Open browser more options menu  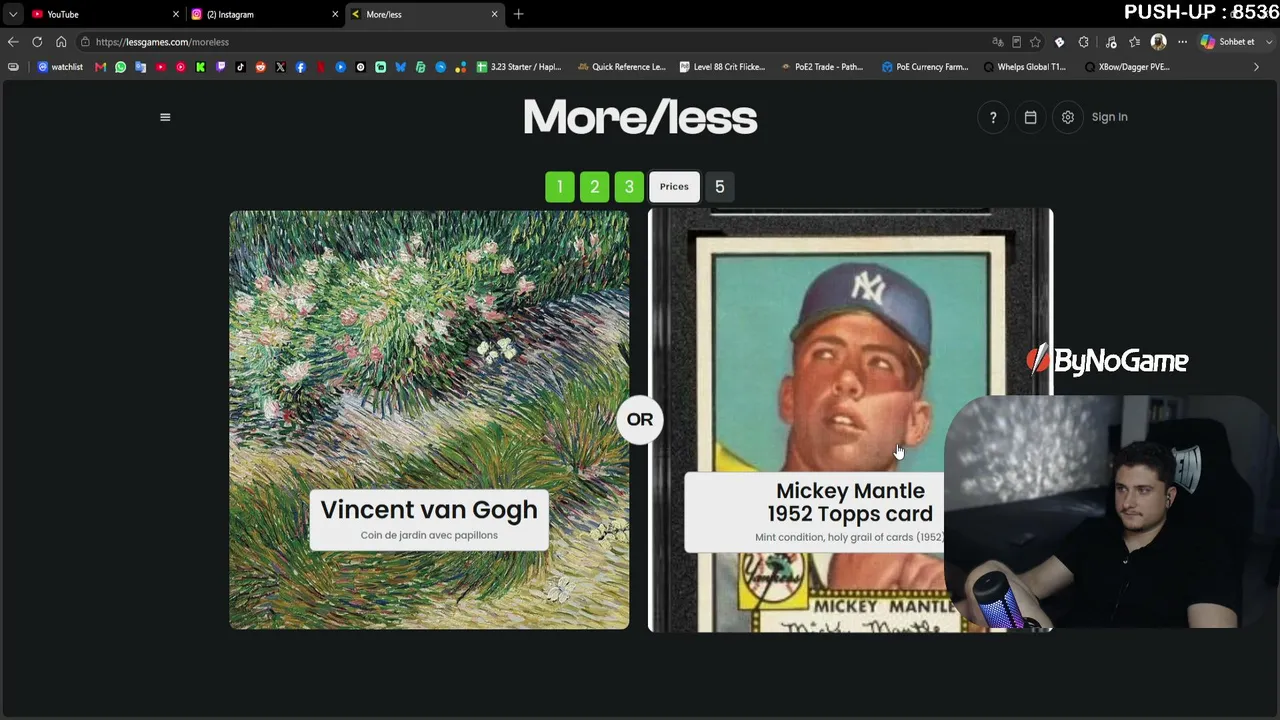click(1182, 42)
